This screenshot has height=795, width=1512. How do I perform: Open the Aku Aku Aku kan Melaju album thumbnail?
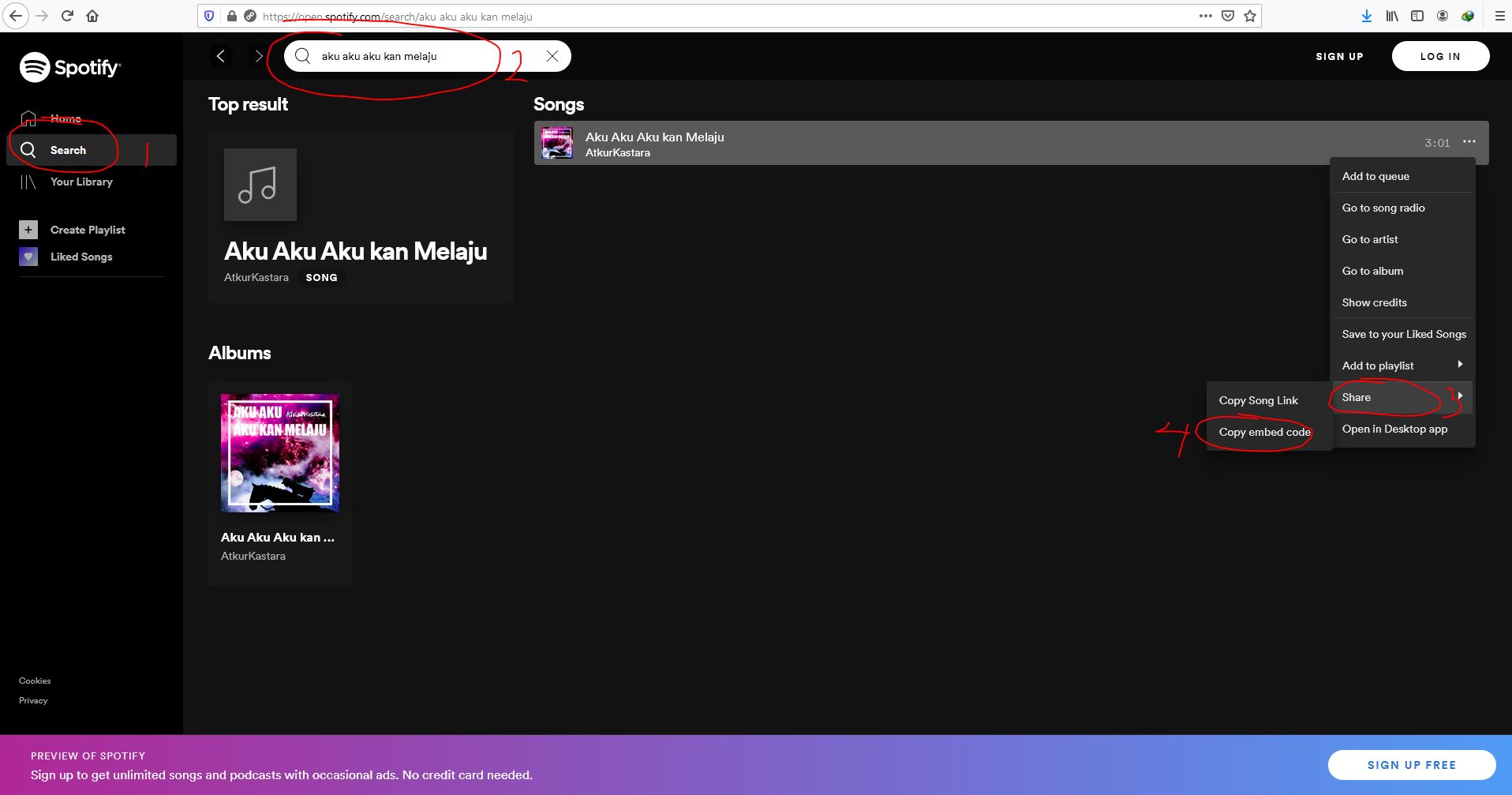coord(279,452)
